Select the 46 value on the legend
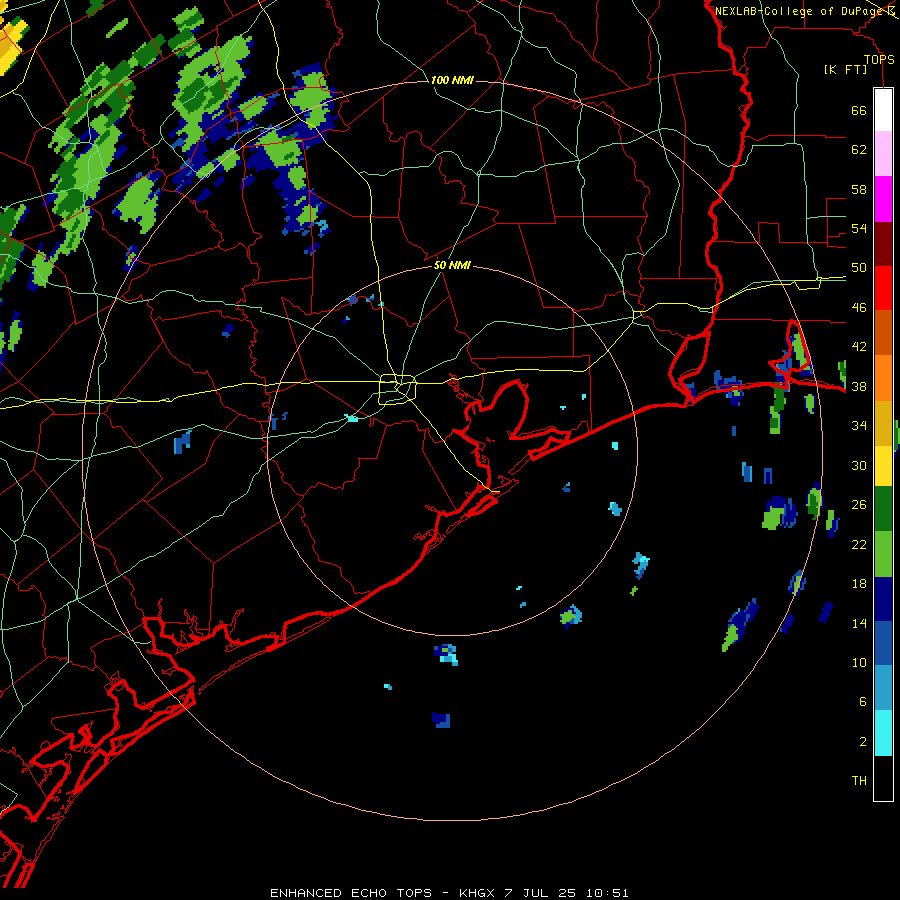900x900 pixels. click(x=859, y=308)
